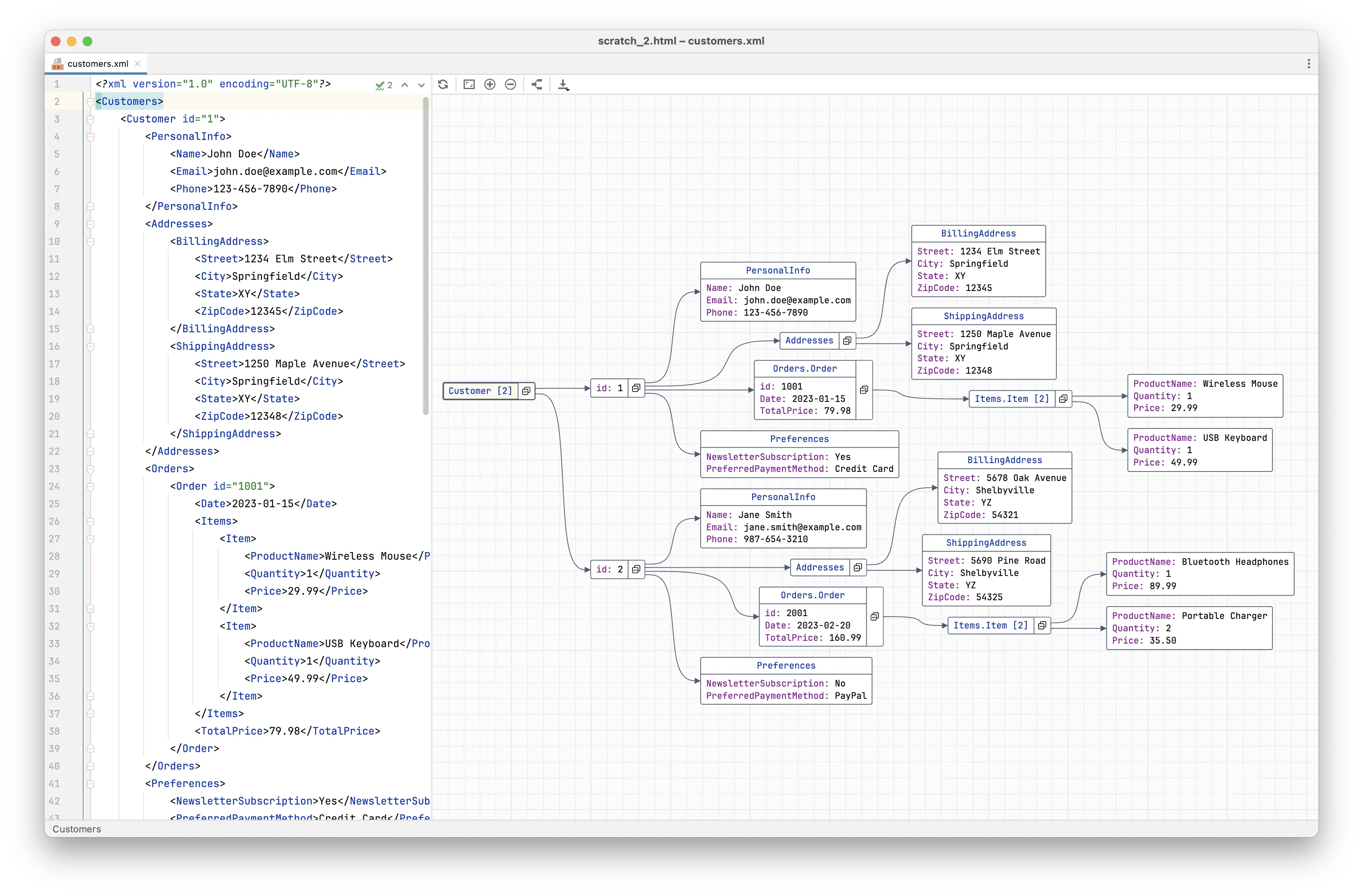
Task: Fold the Customers tag on line 2
Action: click(x=91, y=102)
